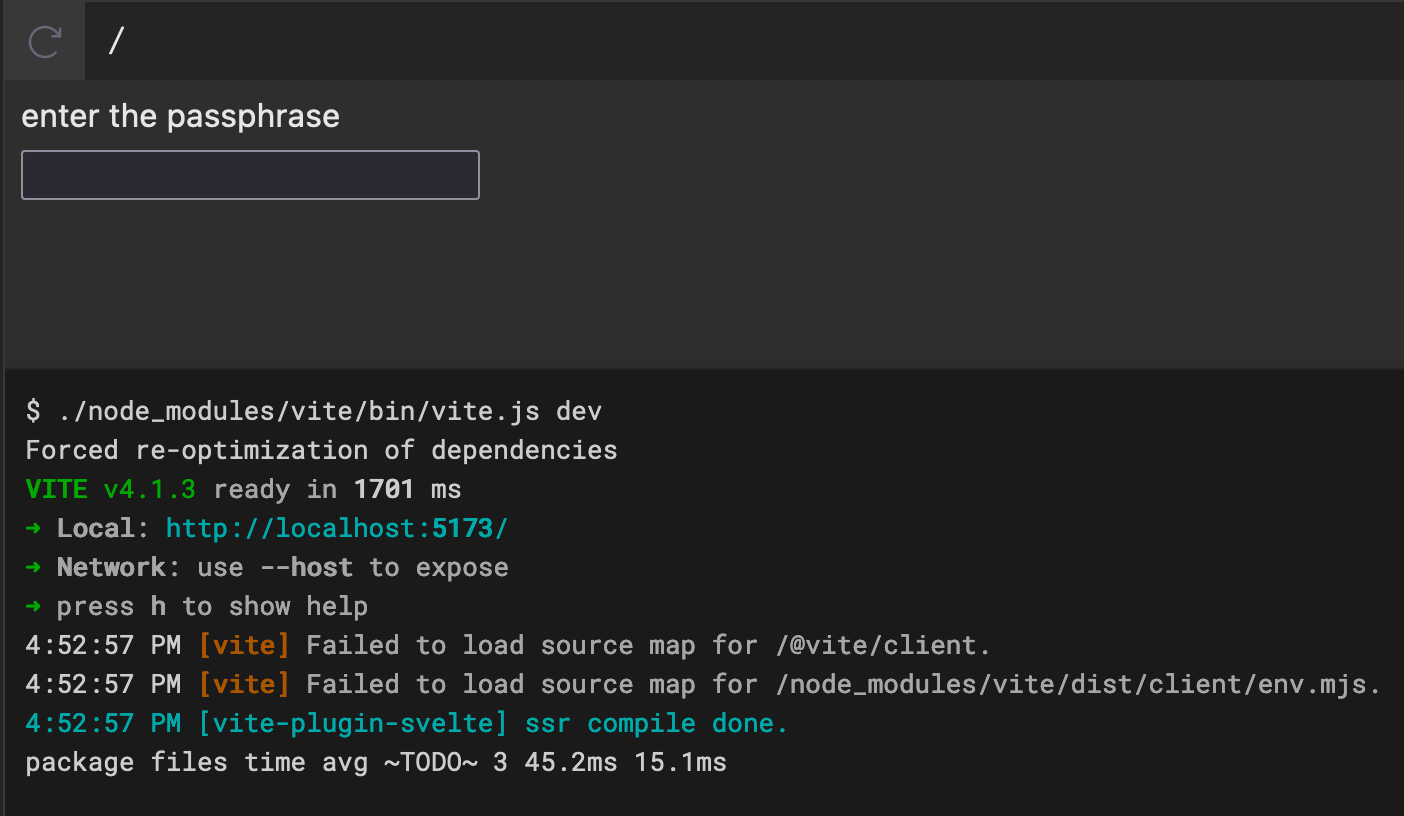Click the source map error for /@vite/client

click(x=508, y=645)
